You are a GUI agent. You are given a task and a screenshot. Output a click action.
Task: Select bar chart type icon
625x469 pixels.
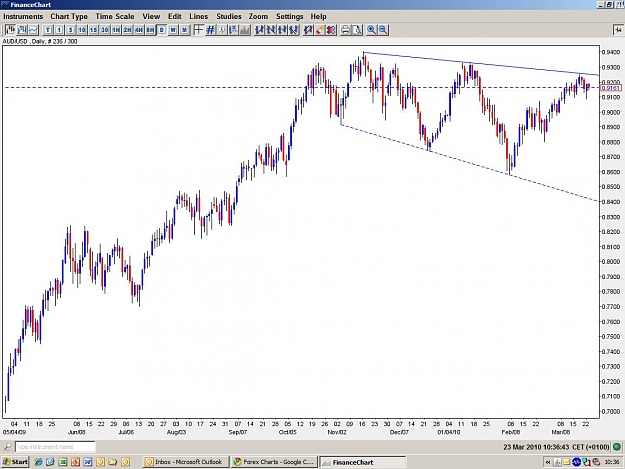click(22, 30)
